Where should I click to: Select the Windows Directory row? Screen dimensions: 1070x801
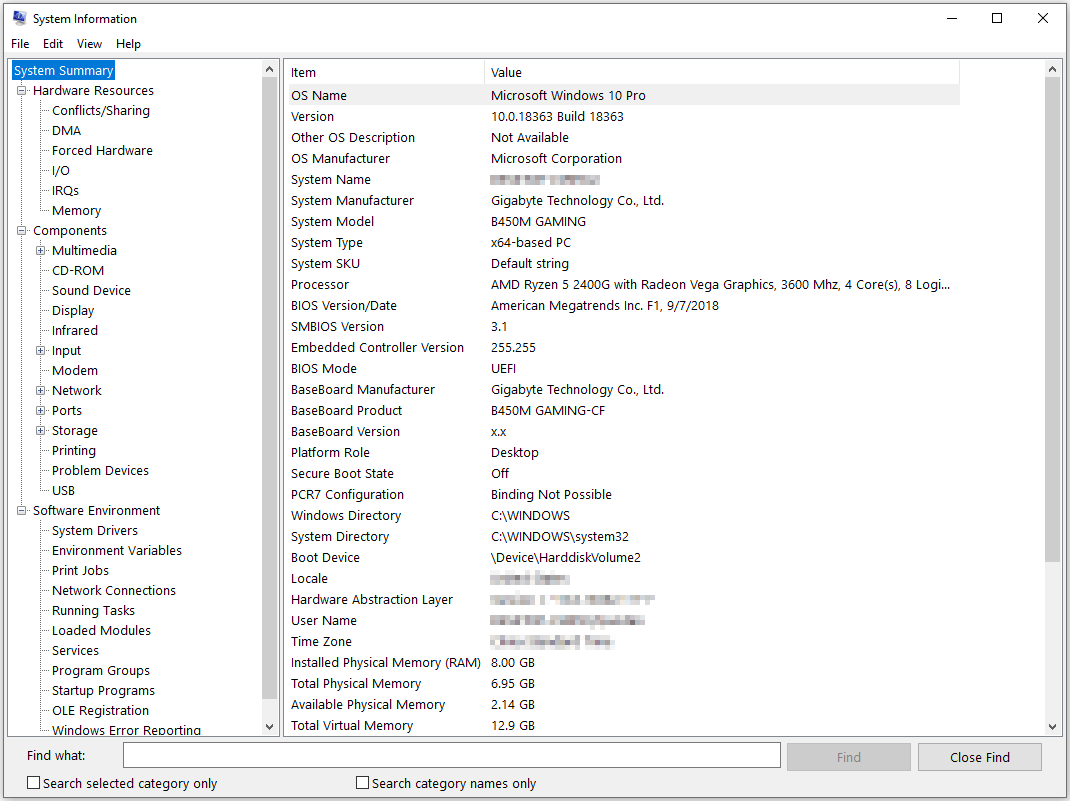pyautogui.click(x=622, y=516)
